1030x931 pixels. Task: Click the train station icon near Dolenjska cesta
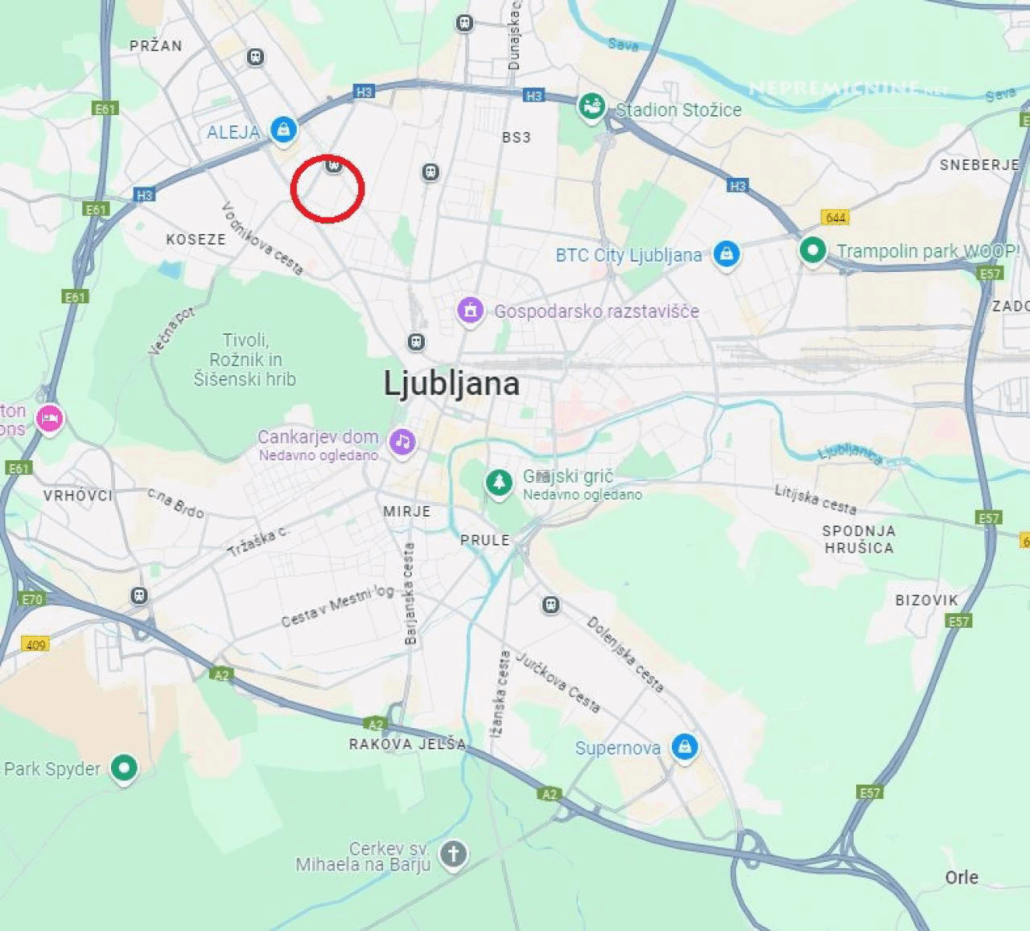coord(551,604)
